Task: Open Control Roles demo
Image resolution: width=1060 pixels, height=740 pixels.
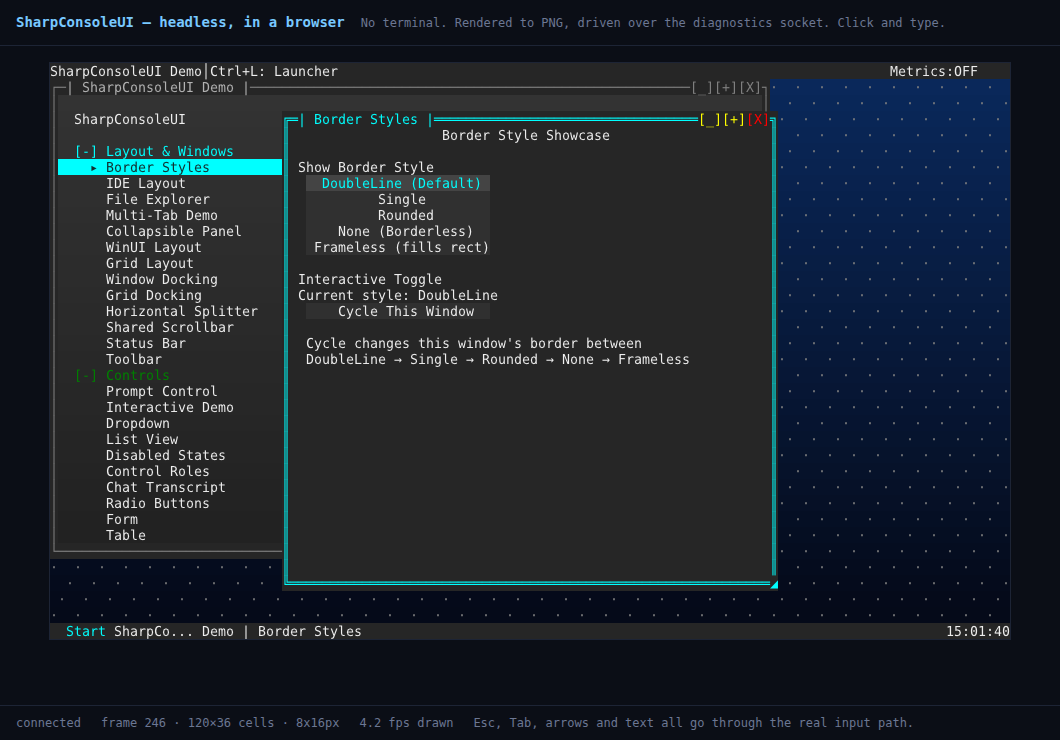Action: point(158,472)
